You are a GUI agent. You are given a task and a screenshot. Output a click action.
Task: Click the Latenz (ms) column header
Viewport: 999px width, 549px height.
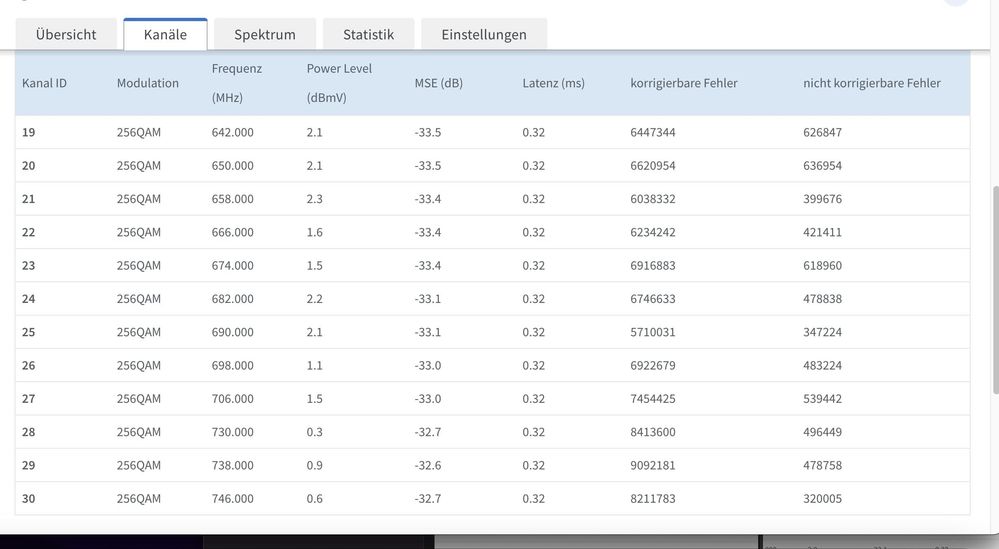[x=553, y=83]
